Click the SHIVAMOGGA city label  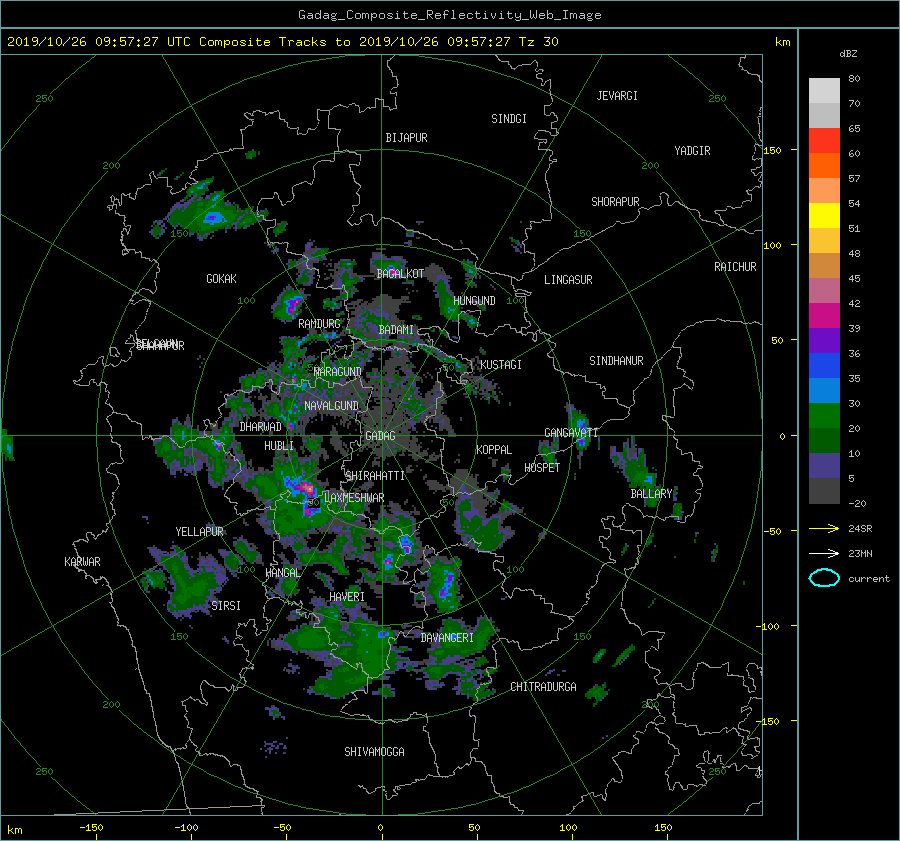pyautogui.click(x=374, y=752)
